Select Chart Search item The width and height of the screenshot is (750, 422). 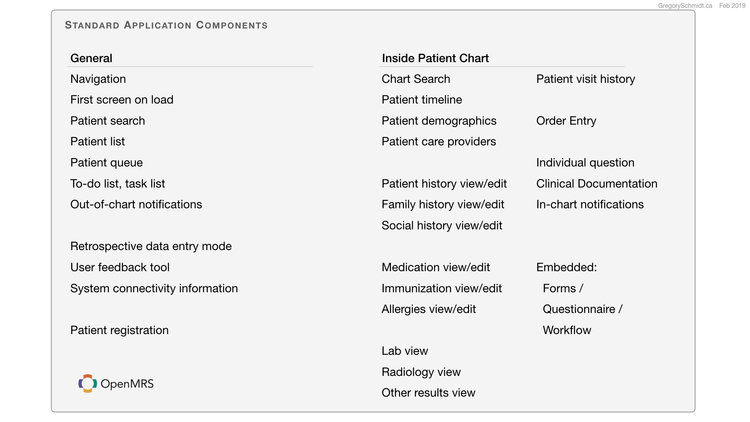(x=416, y=79)
